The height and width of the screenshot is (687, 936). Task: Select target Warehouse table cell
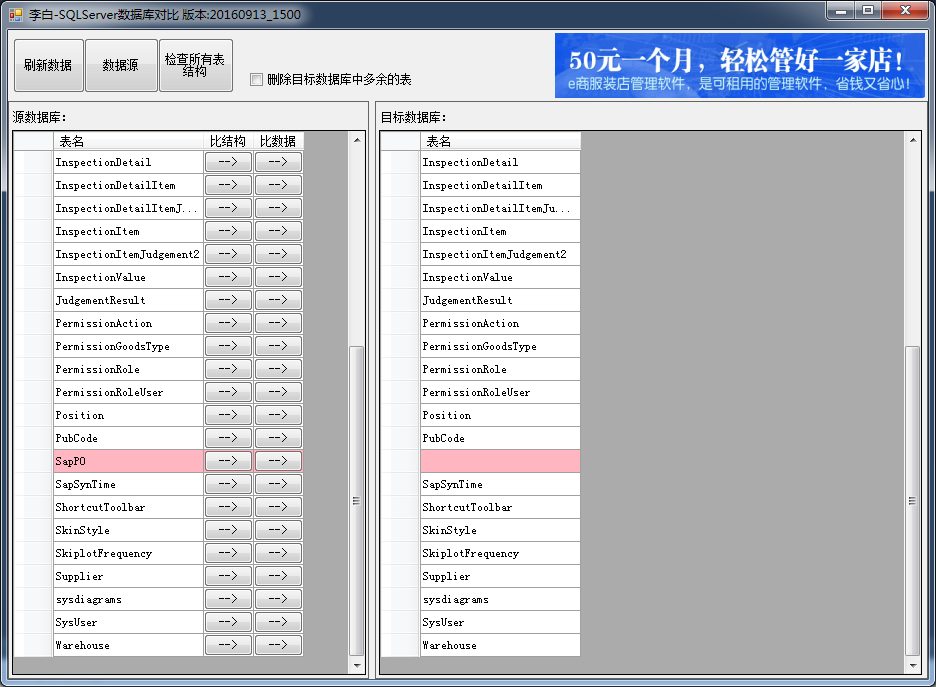tap(500, 645)
